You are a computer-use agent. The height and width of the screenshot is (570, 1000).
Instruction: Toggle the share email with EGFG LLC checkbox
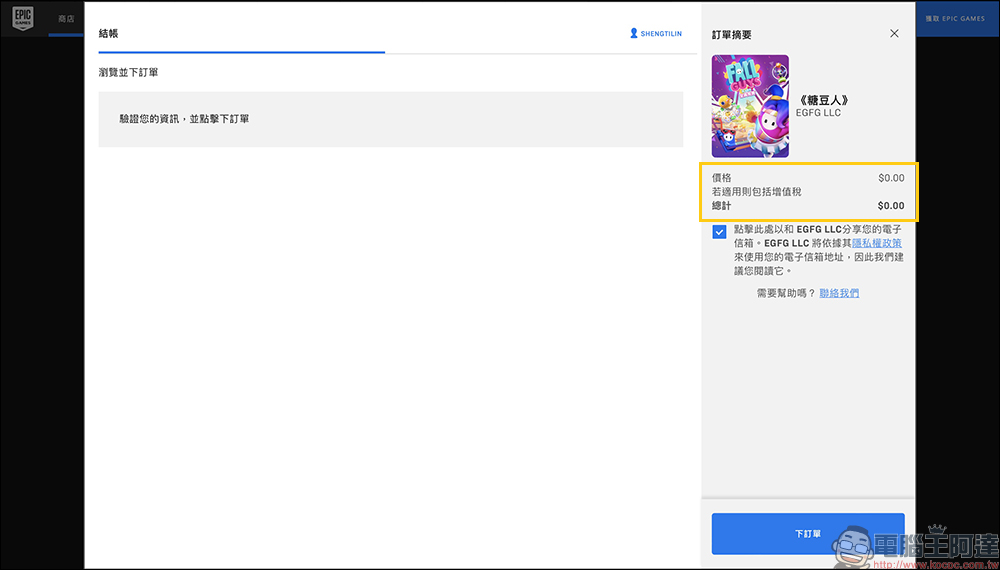coord(720,232)
